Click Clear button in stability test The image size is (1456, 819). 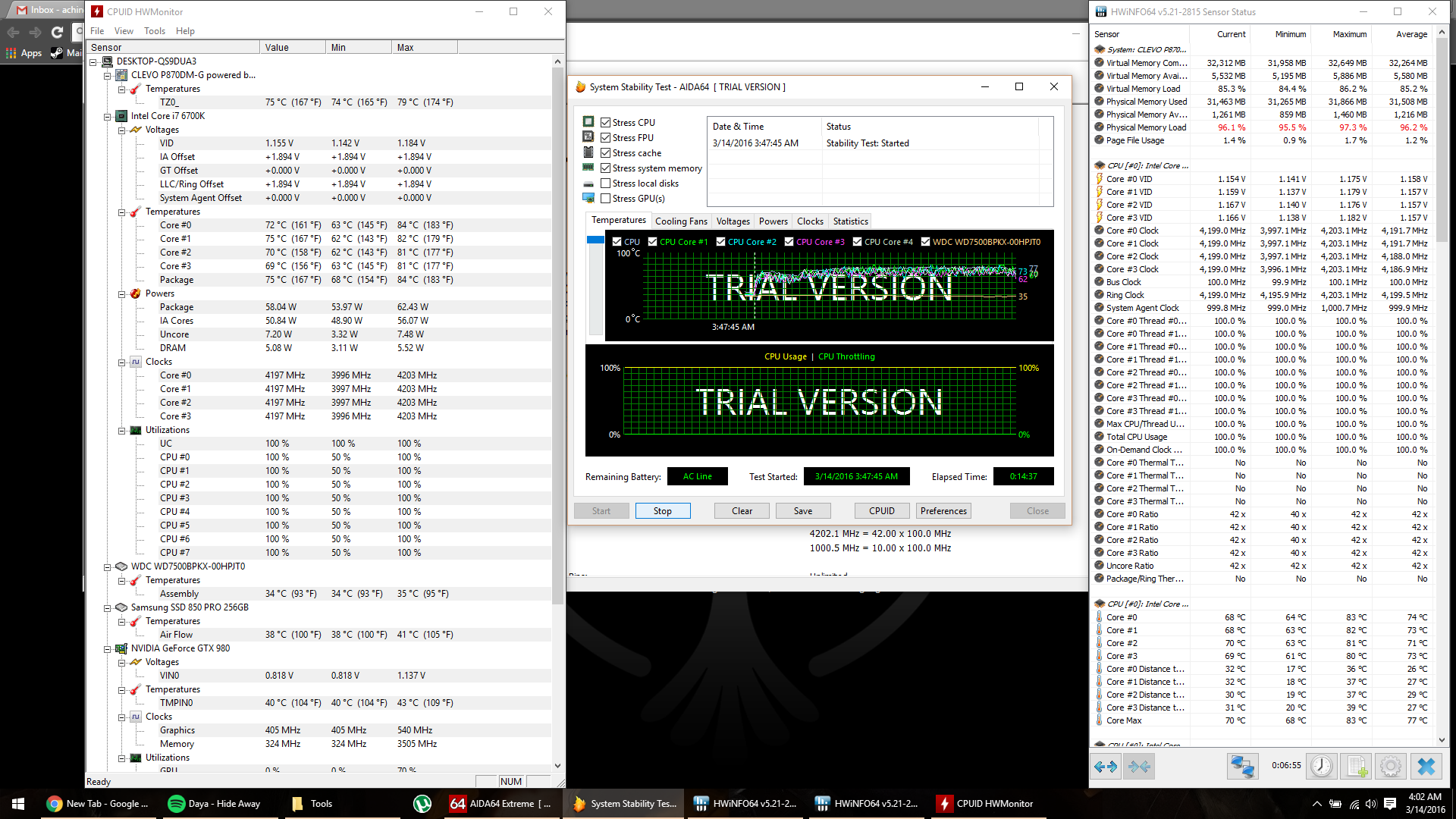click(x=742, y=511)
